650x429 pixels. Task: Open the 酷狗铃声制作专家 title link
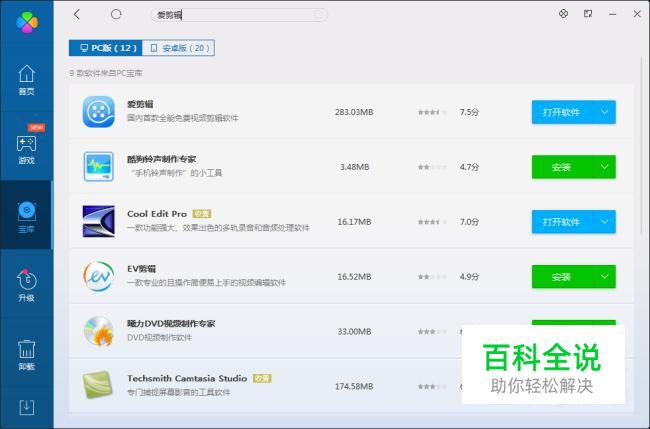[x=161, y=159]
